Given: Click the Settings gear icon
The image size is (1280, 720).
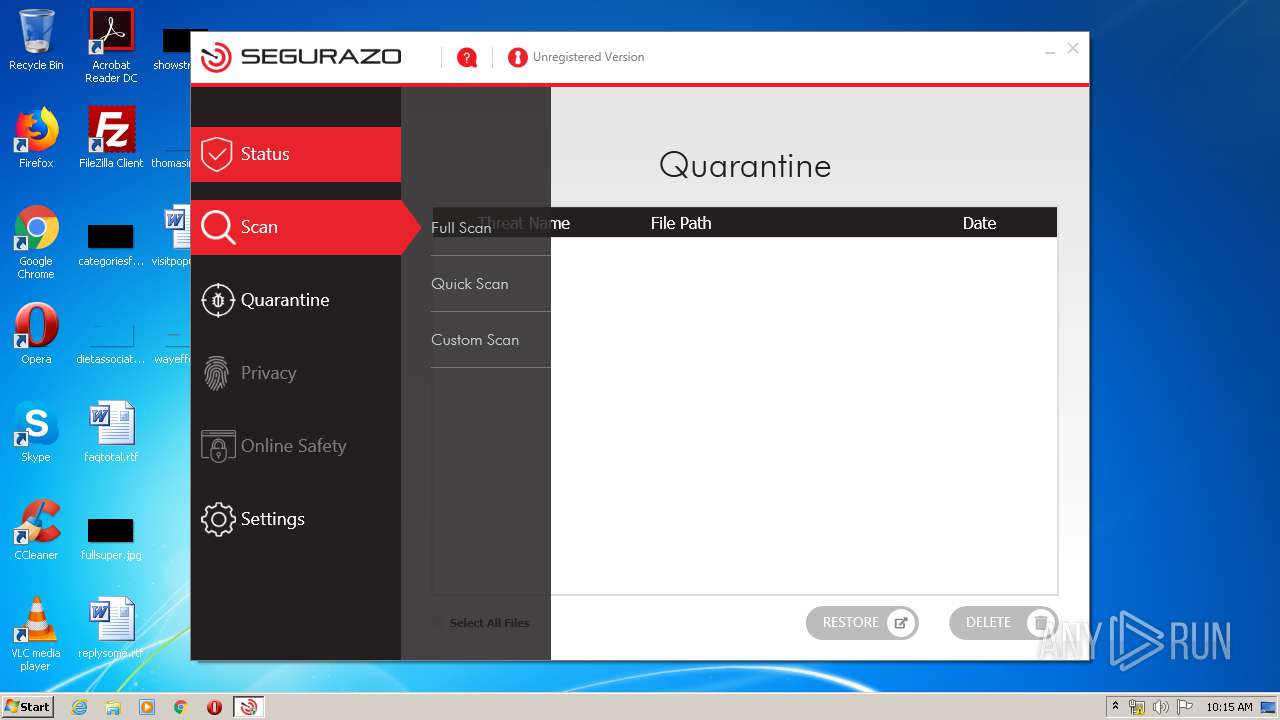Looking at the screenshot, I should tap(217, 519).
